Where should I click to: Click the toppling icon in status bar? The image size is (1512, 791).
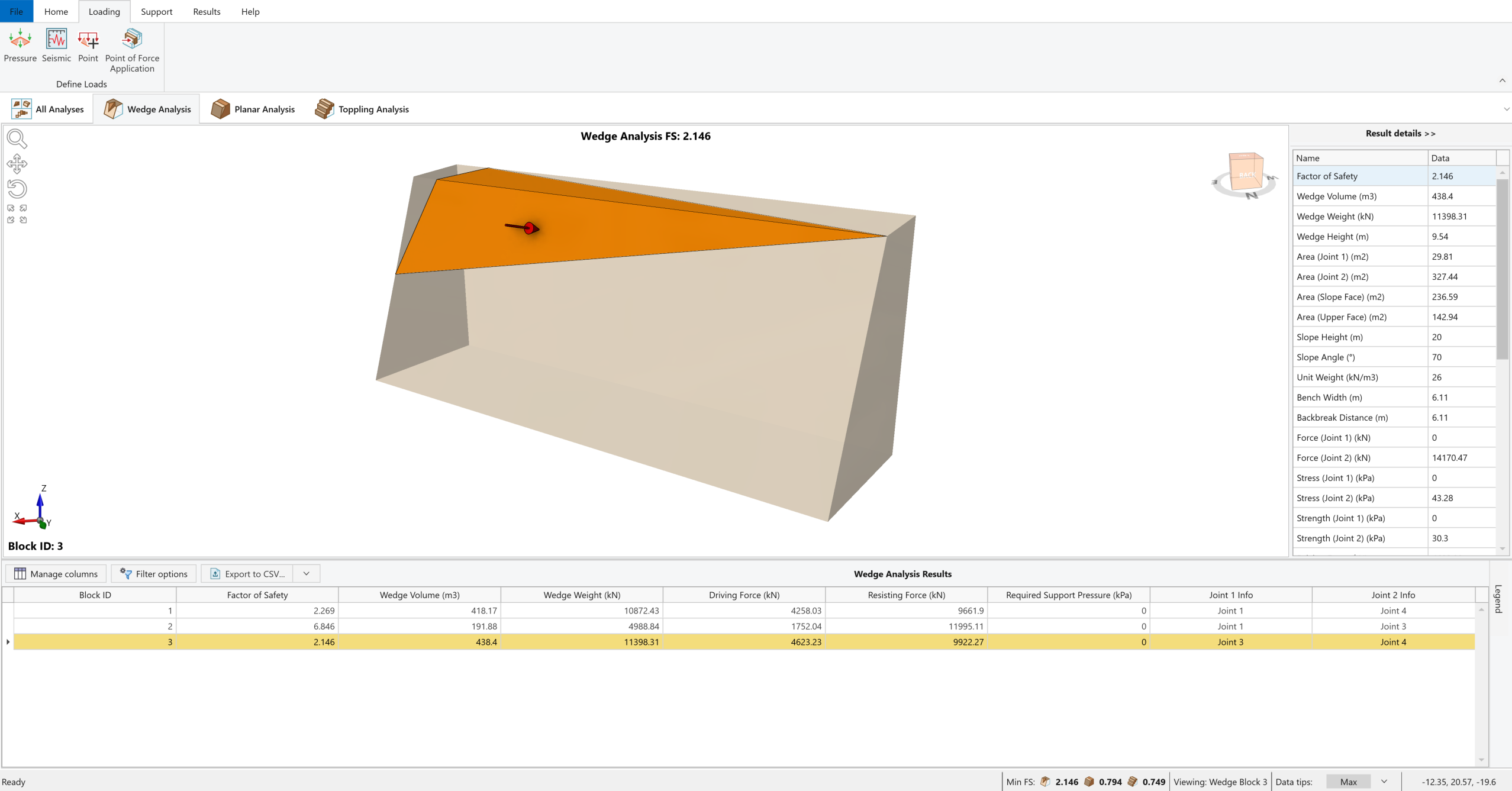click(x=1132, y=782)
